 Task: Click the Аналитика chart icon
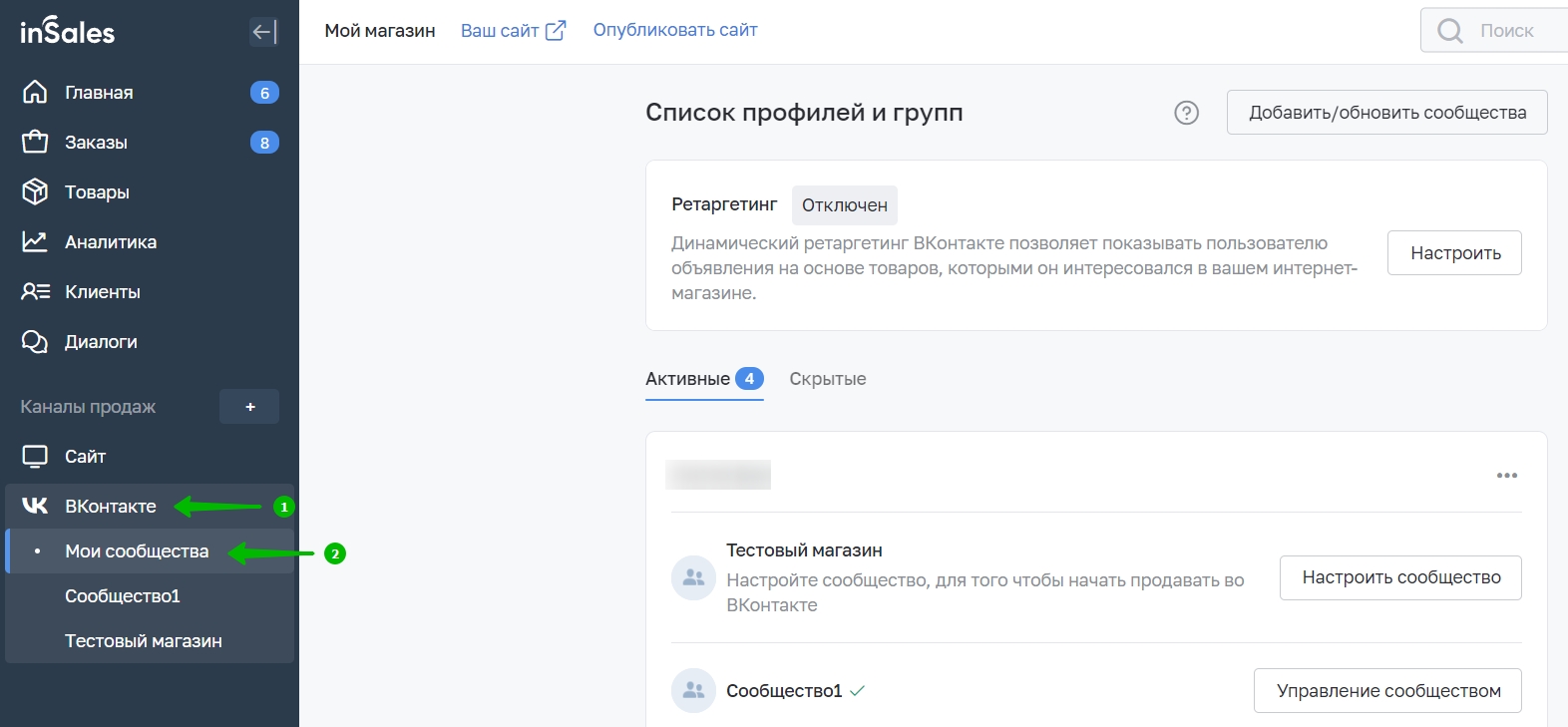click(35, 241)
